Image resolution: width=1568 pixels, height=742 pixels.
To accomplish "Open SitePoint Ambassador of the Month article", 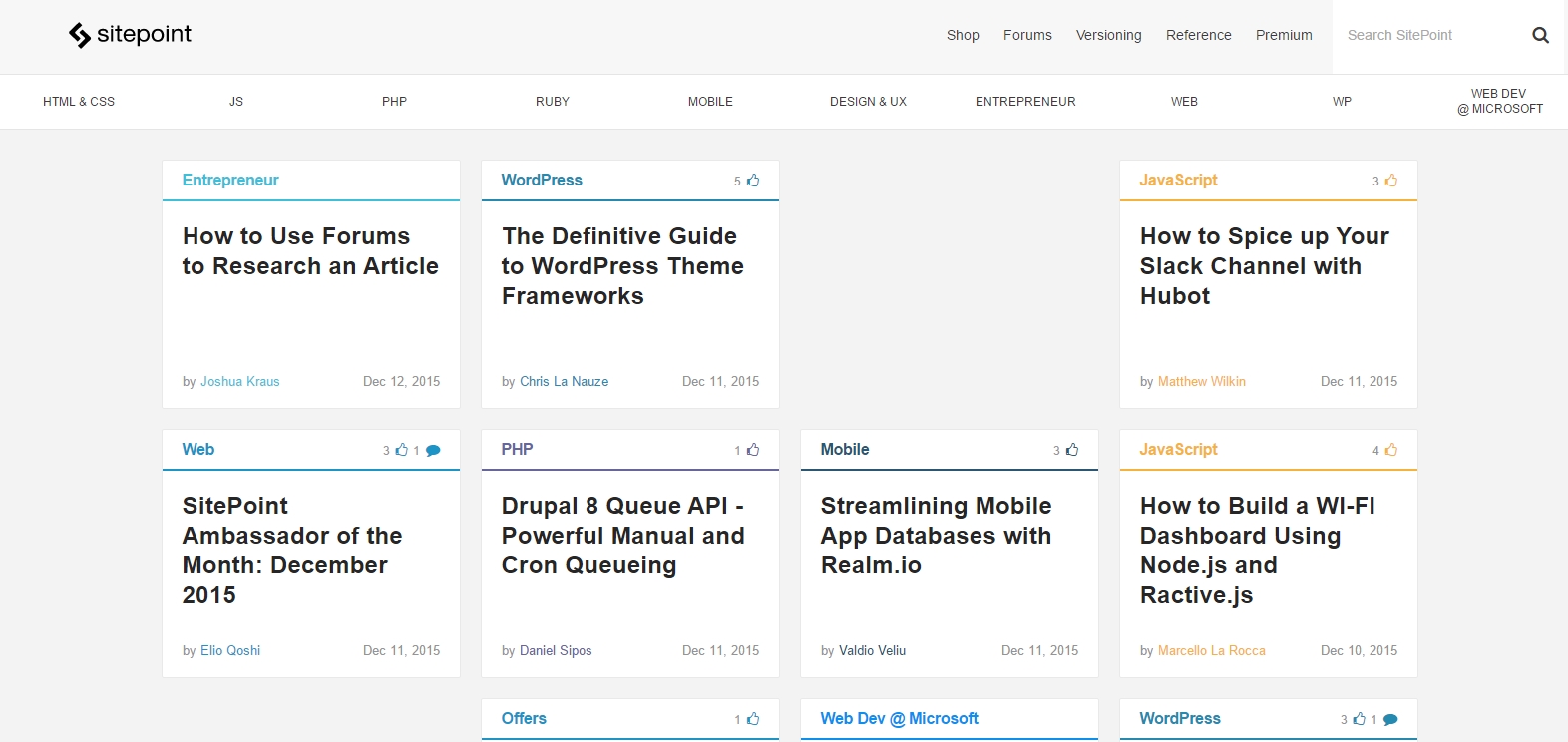I will click(292, 551).
